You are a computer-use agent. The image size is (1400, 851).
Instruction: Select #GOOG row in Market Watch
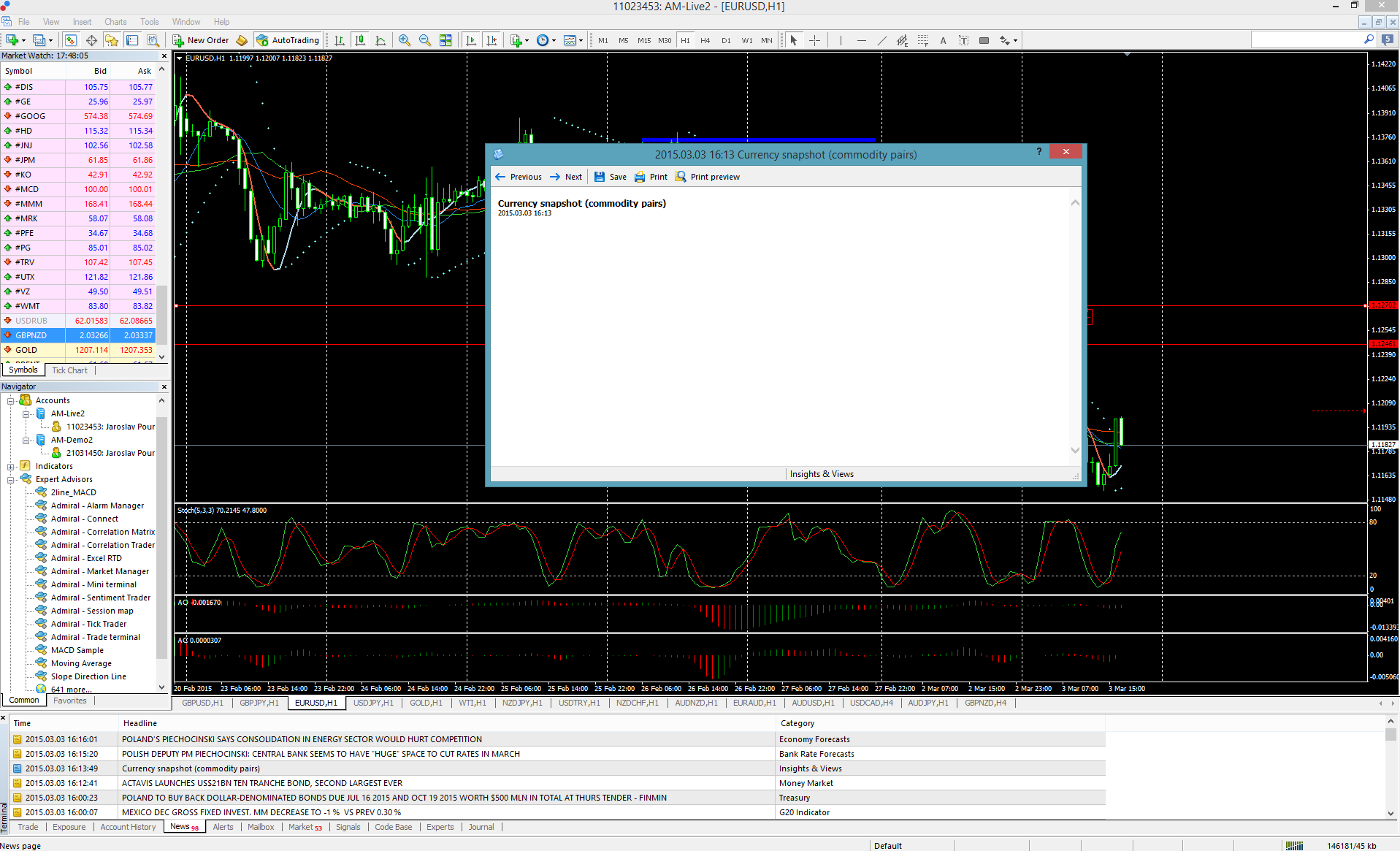tap(78, 116)
